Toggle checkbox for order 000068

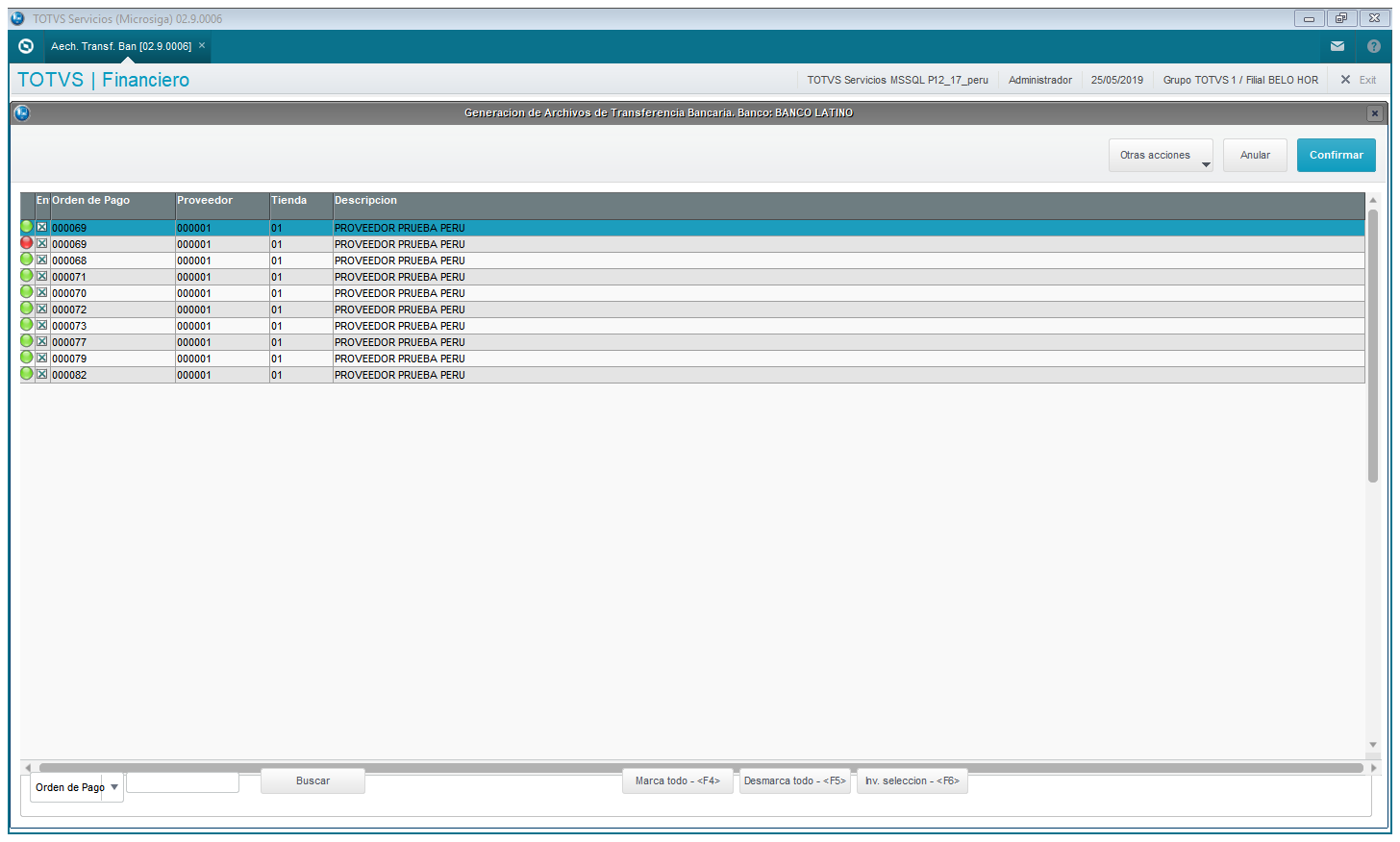coord(41,260)
